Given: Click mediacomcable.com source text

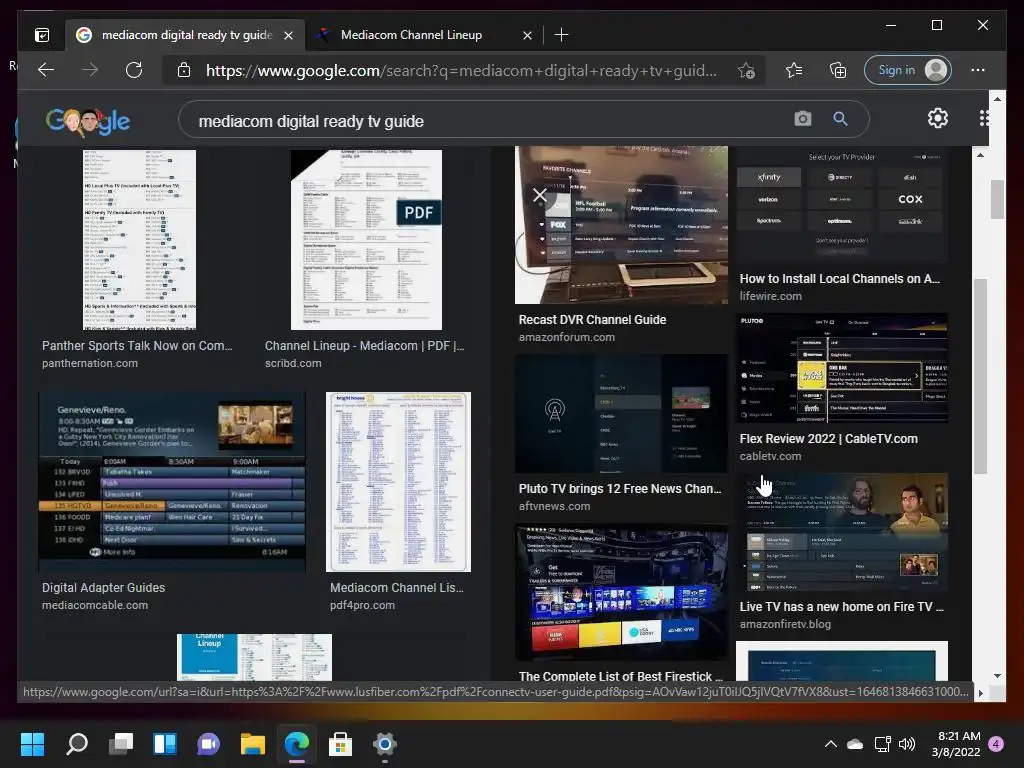Looking at the screenshot, I should [95, 605].
